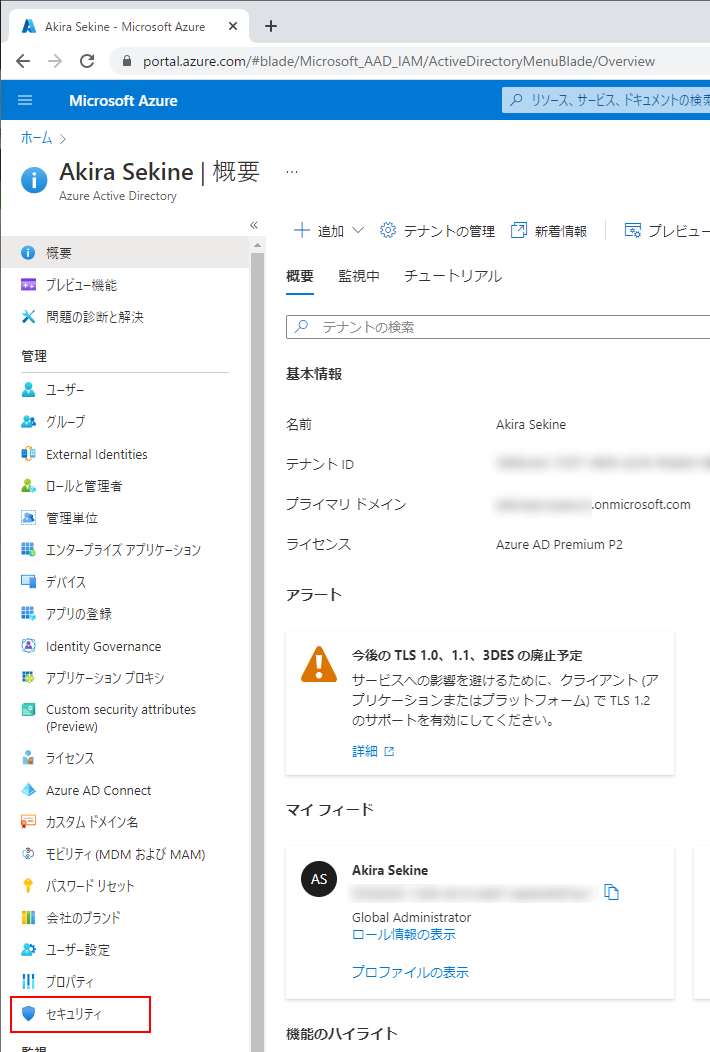Switch to the 監視中 tab
The width and height of the screenshot is (710, 1052).
[359, 276]
